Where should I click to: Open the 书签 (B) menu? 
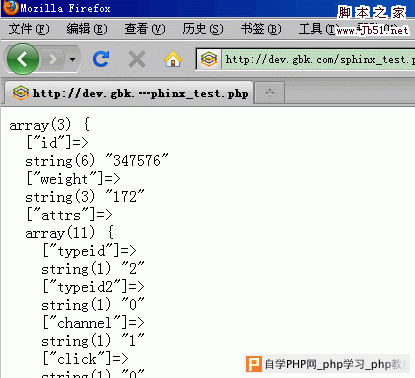(261, 29)
